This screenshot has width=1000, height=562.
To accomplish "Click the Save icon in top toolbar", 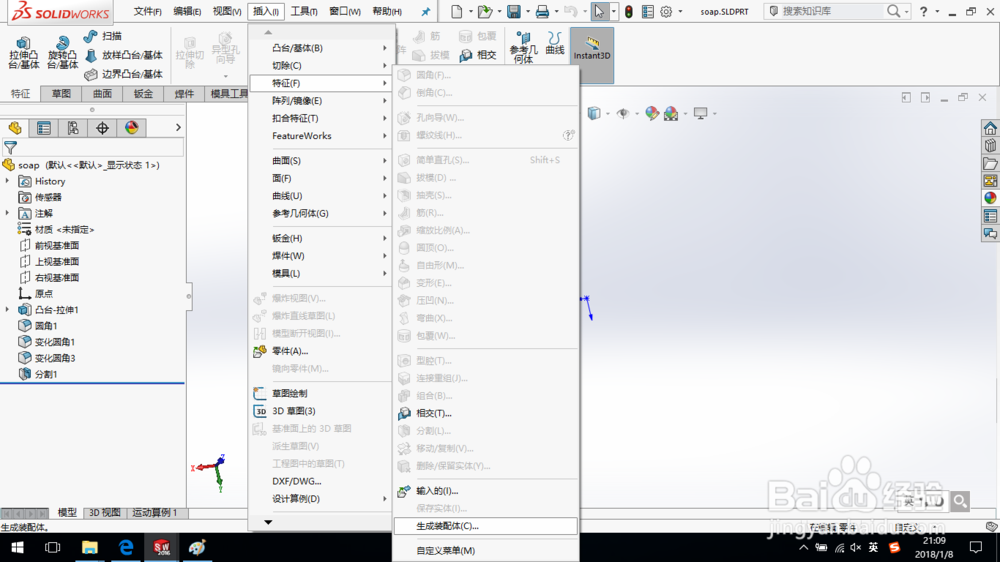I will (513, 11).
